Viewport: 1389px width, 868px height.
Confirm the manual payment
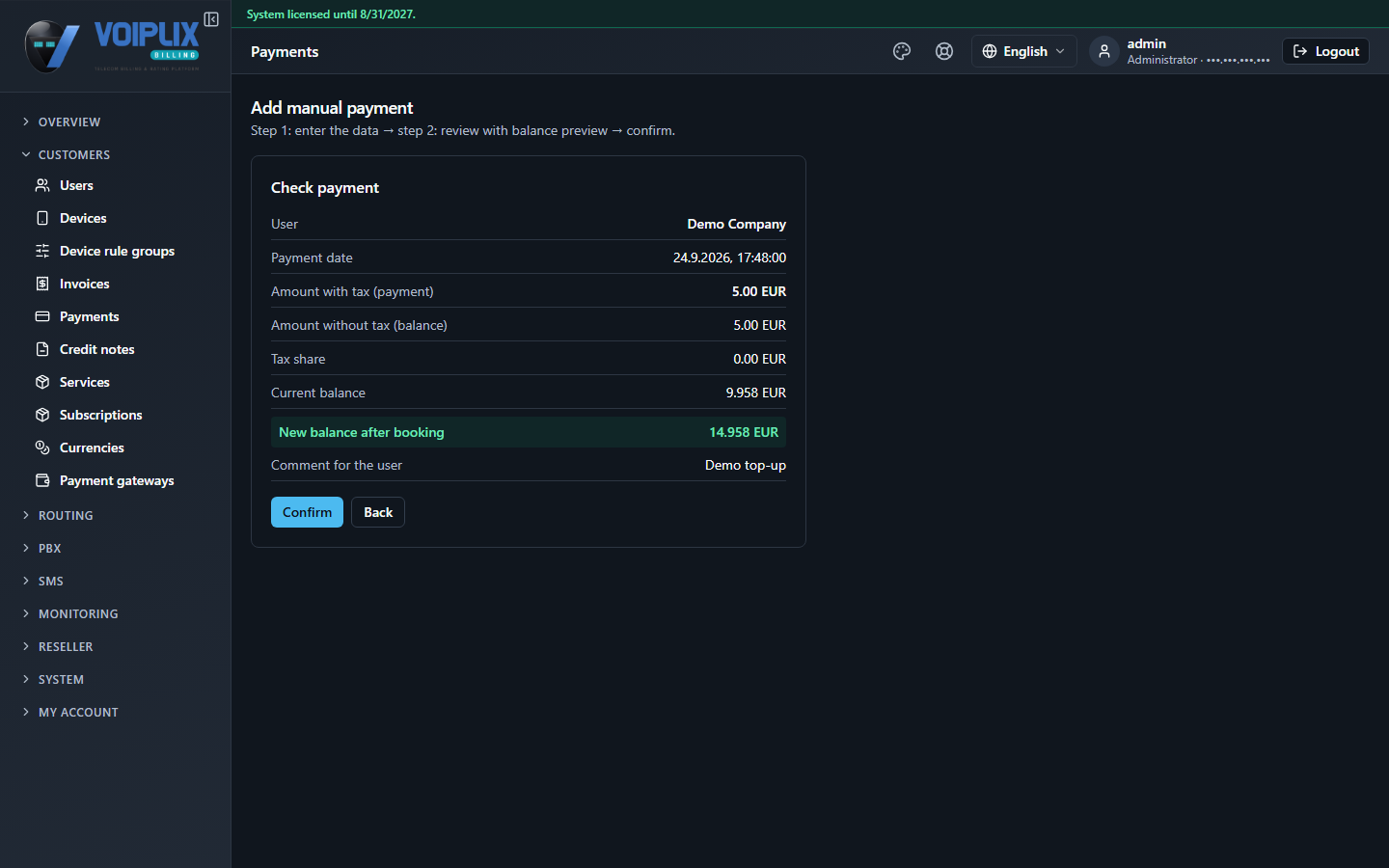point(307,512)
